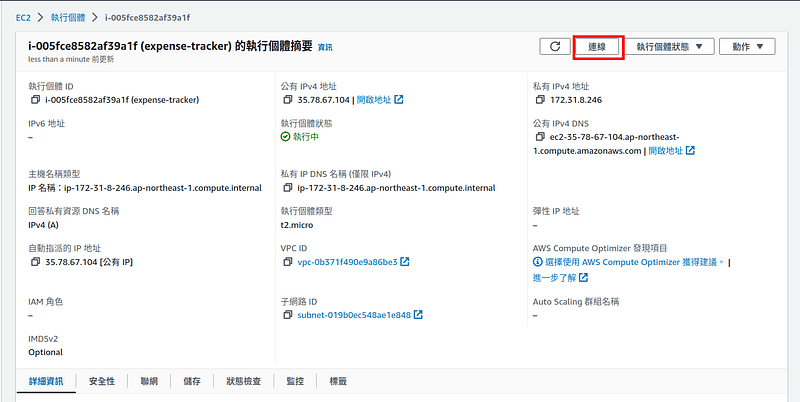This screenshot has height=402, width=800.
Task: Click external icon beside 進一步了解
Action: [x=584, y=278]
